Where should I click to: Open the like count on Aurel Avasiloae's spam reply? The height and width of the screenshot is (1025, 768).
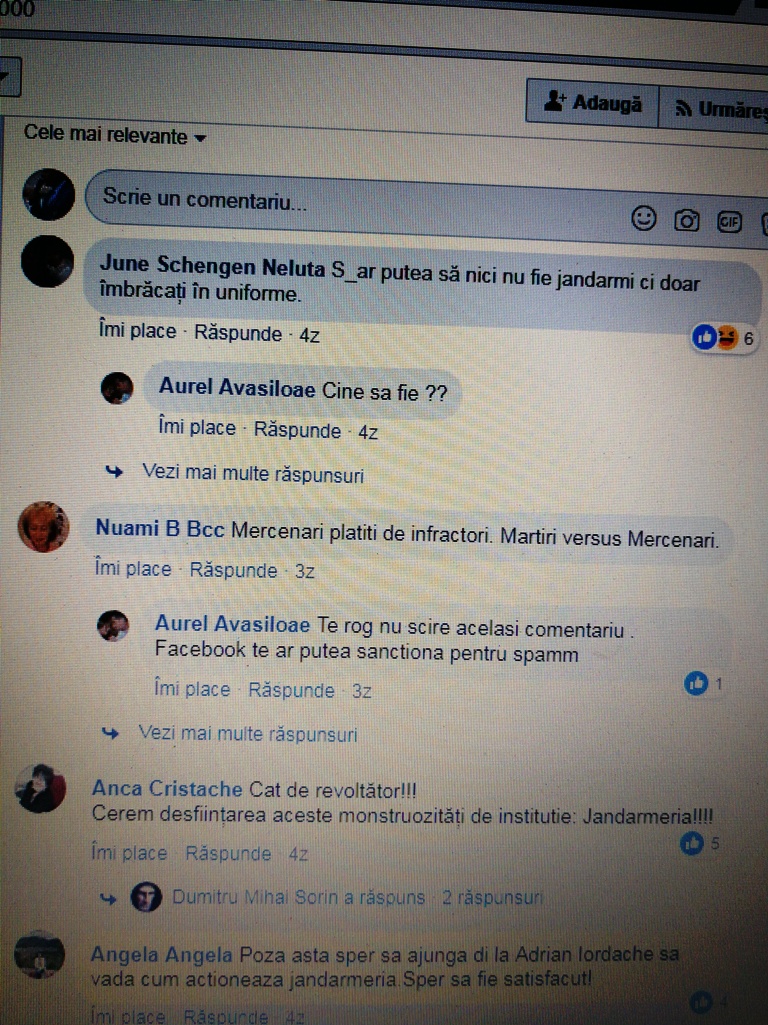point(703,684)
